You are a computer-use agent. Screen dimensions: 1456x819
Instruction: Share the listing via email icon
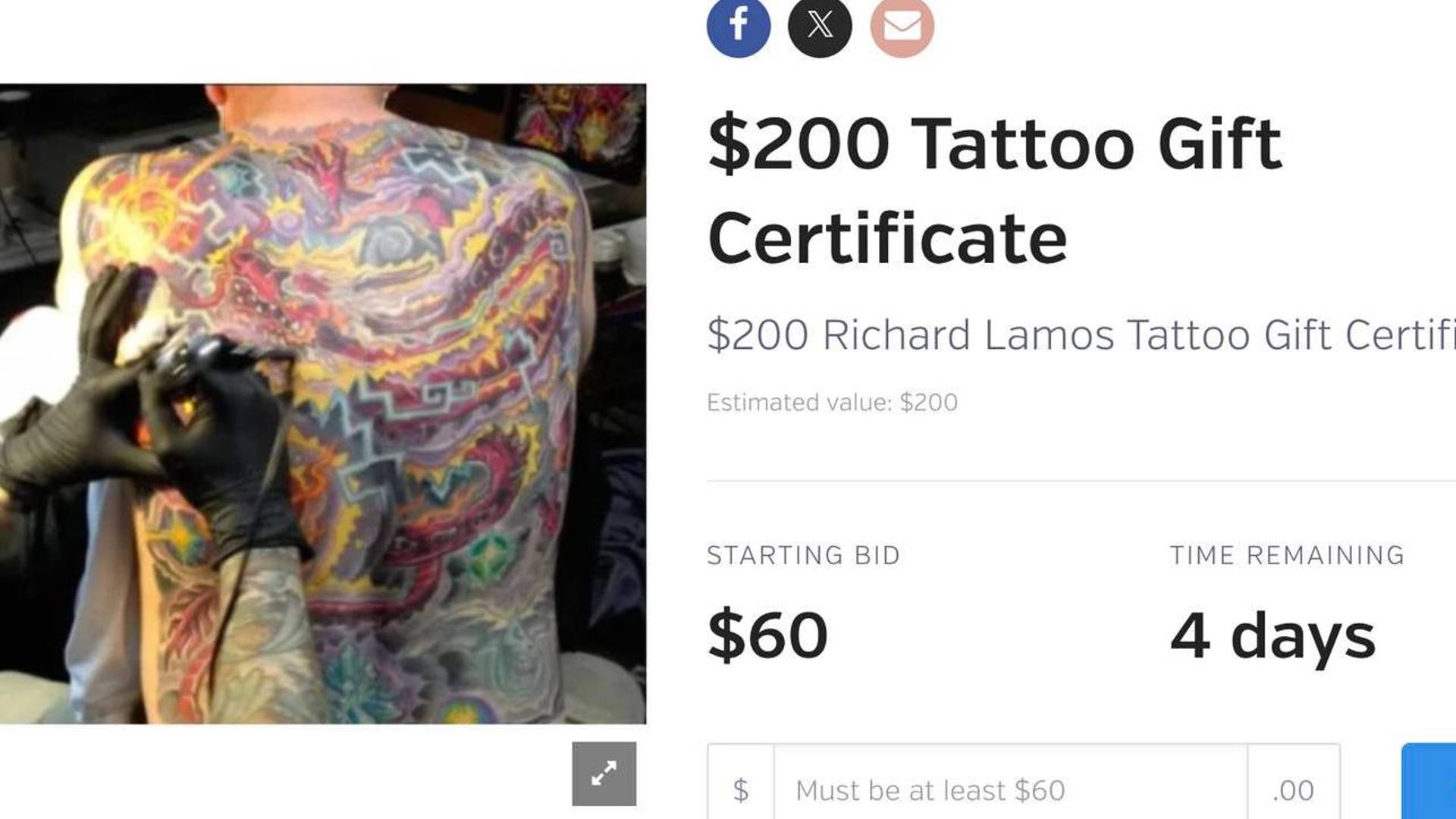click(x=902, y=27)
